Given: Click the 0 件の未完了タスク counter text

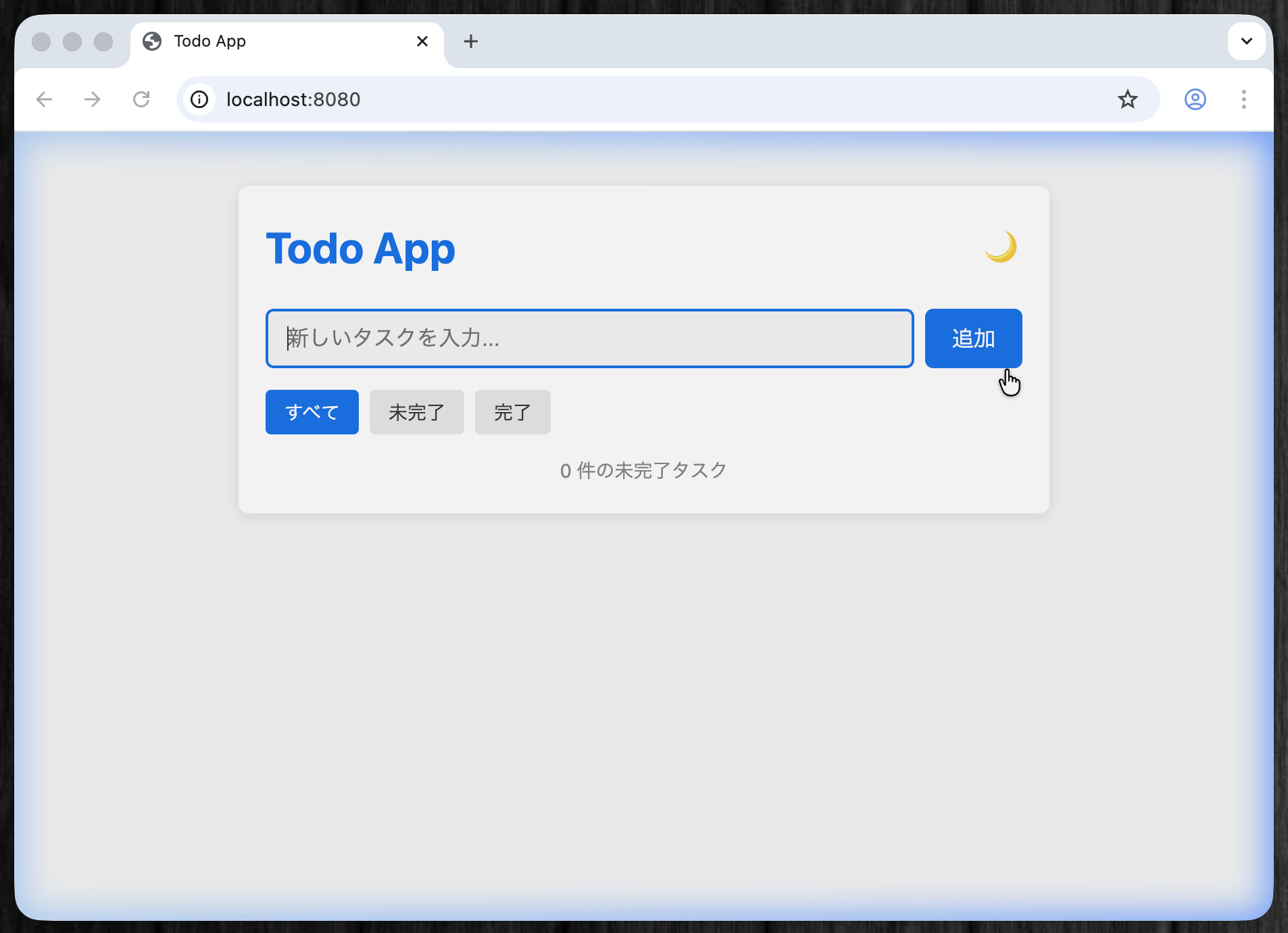Looking at the screenshot, I should pyautogui.click(x=643, y=470).
